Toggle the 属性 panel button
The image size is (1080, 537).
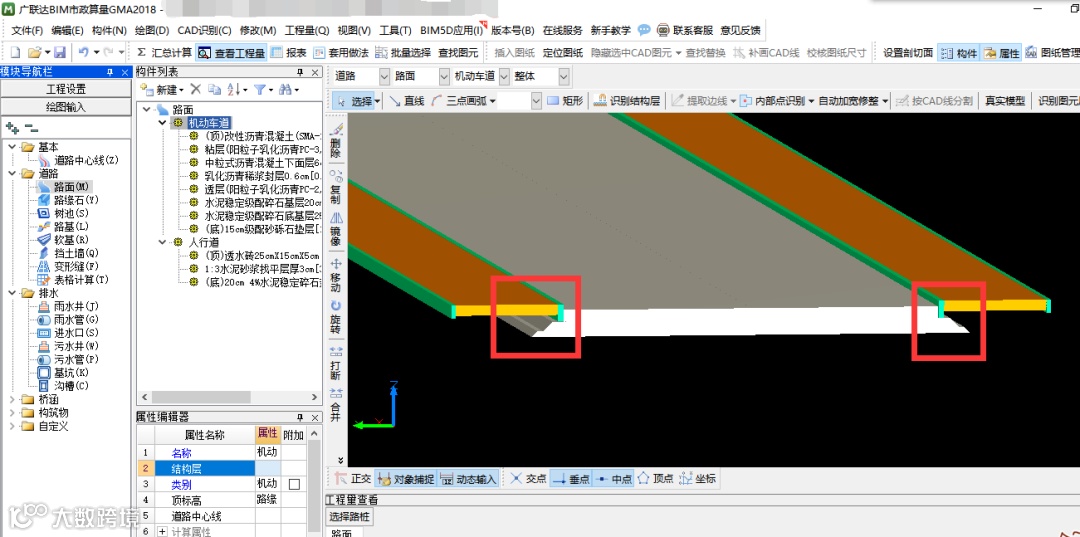1001,52
